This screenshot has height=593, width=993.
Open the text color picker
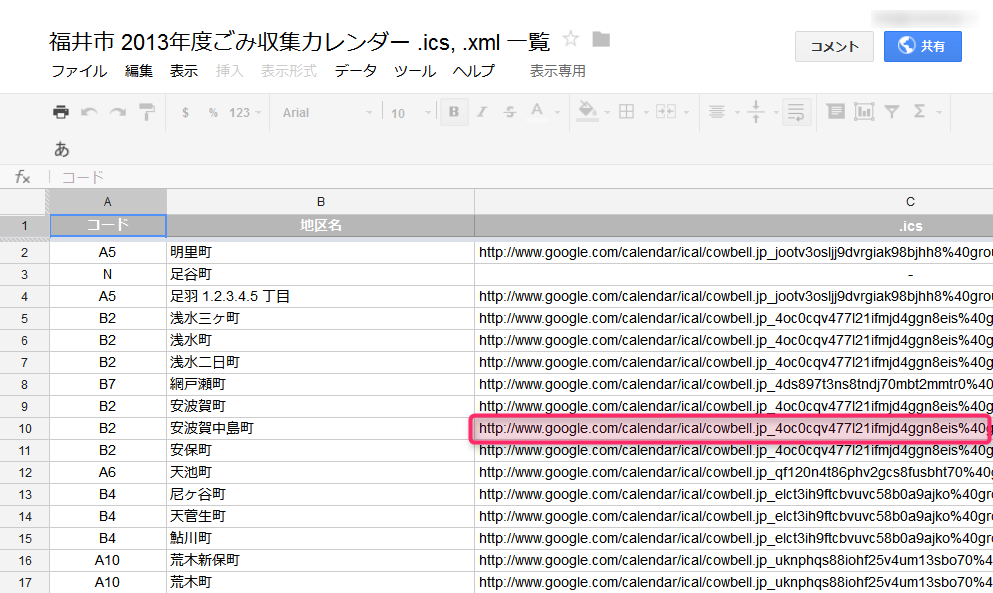(544, 112)
